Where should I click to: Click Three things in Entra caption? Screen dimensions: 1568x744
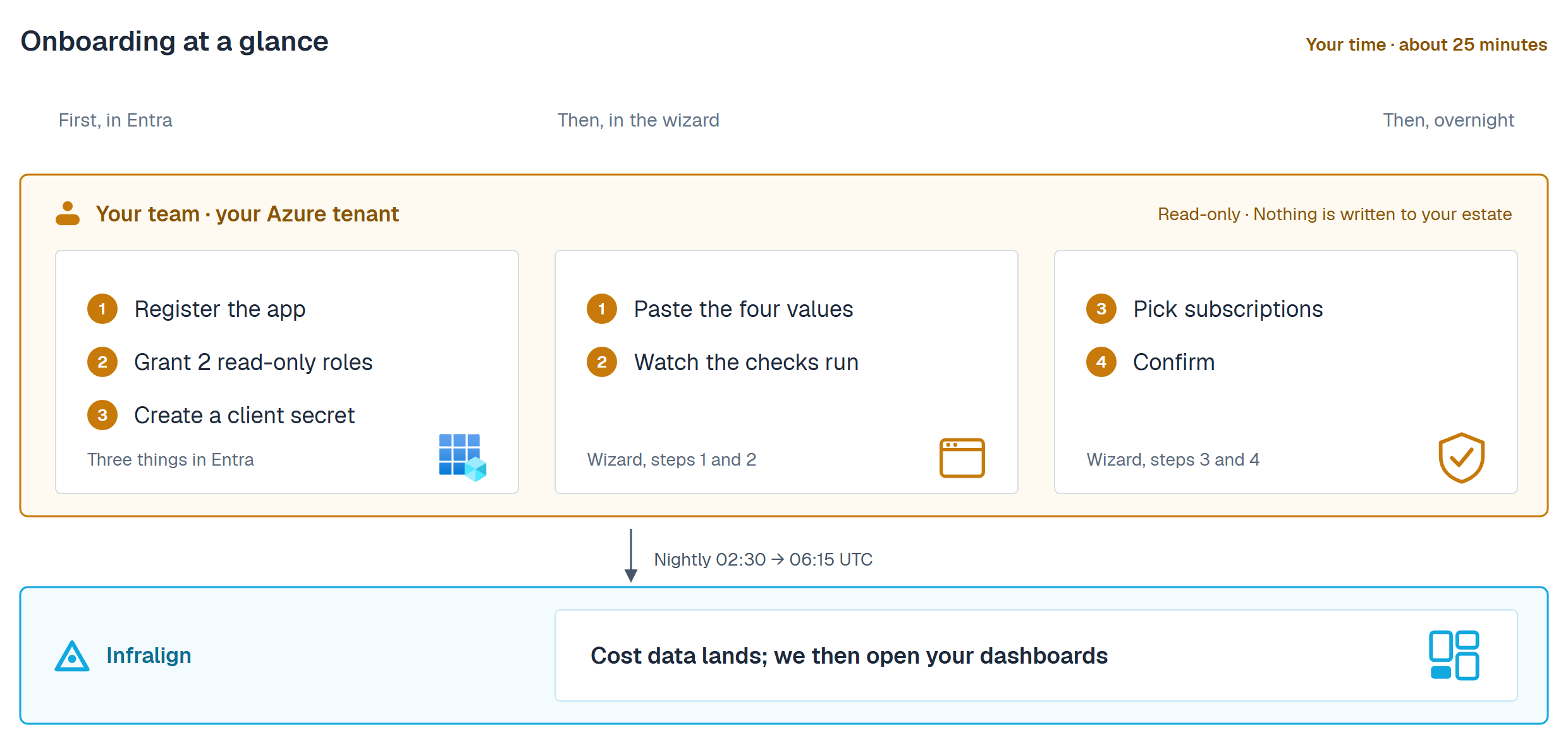tap(171, 460)
